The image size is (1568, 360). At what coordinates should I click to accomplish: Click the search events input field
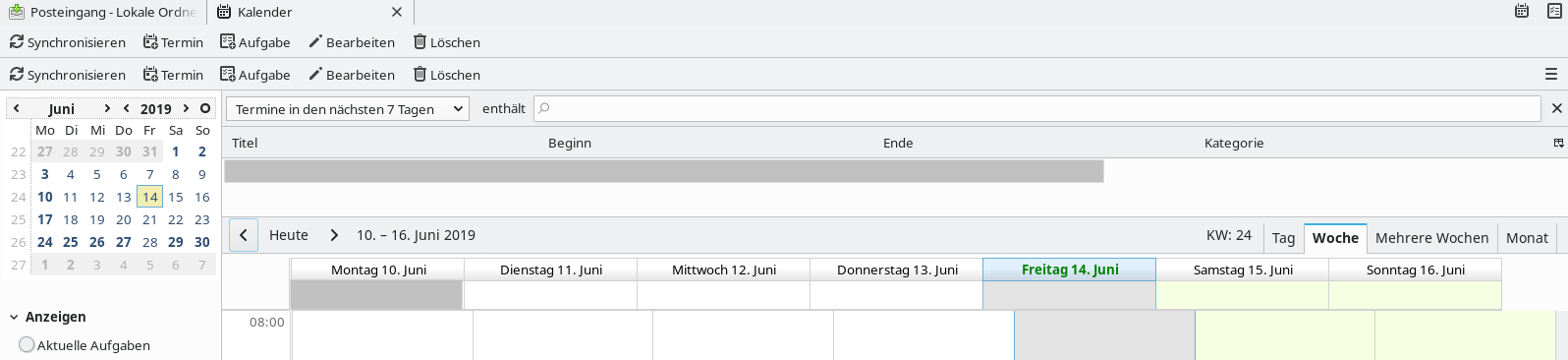pyautogui.click(x=1037, y=108)
